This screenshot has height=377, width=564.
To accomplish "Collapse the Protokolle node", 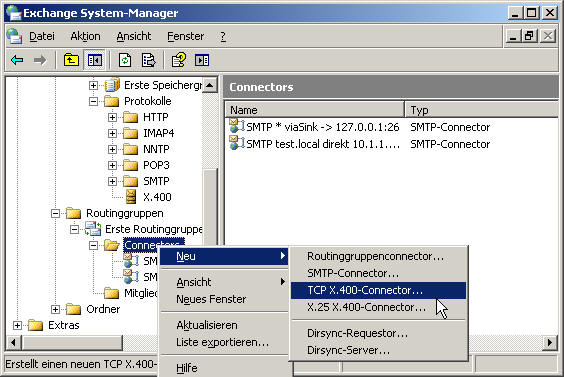I will tap(93, 101).
